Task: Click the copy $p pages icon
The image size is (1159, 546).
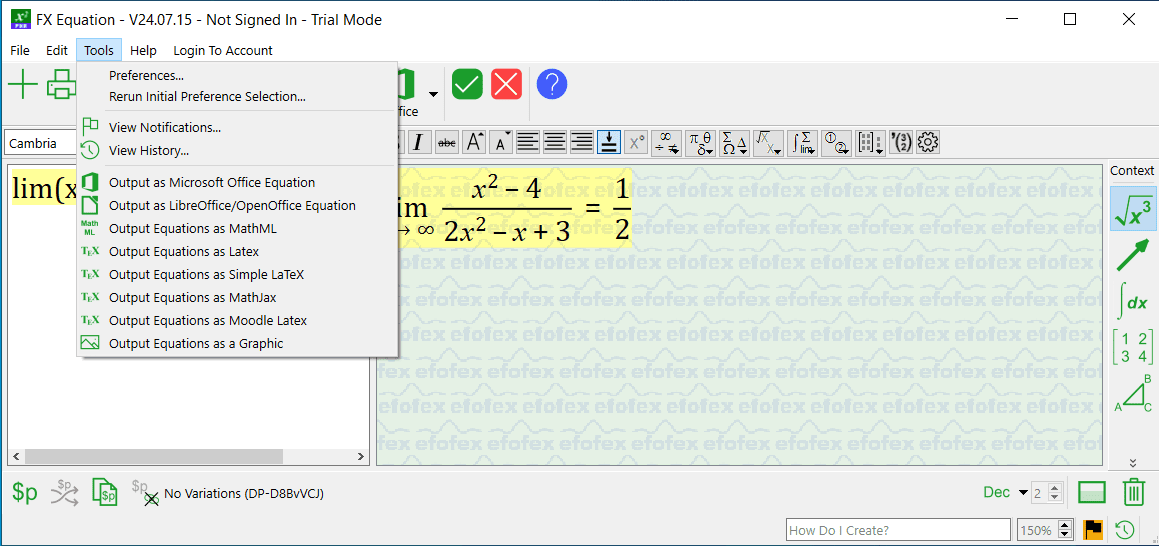Action: (x=105, y=493)
